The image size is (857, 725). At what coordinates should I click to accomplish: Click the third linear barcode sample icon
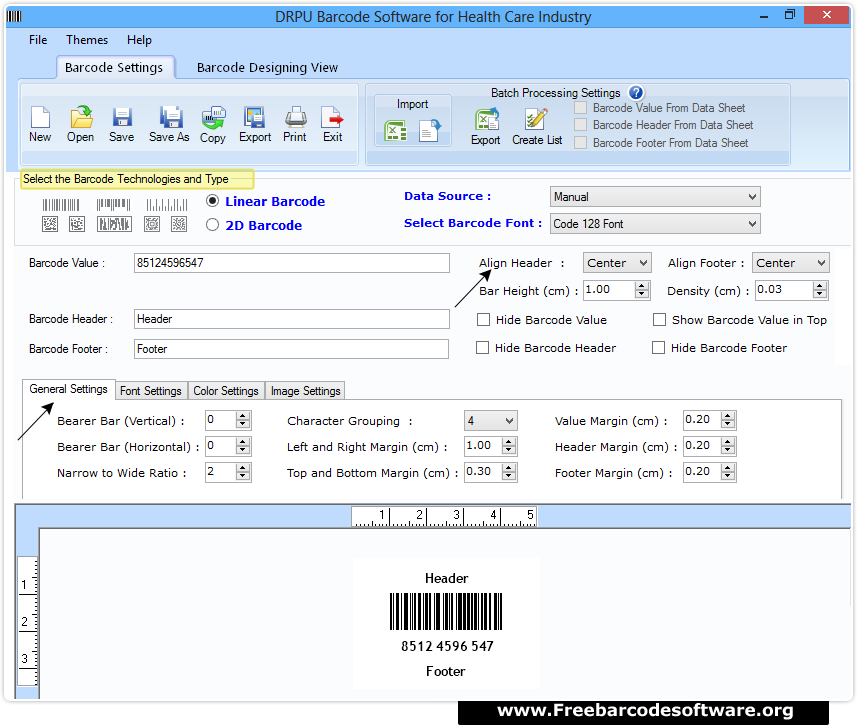[167, 205]
